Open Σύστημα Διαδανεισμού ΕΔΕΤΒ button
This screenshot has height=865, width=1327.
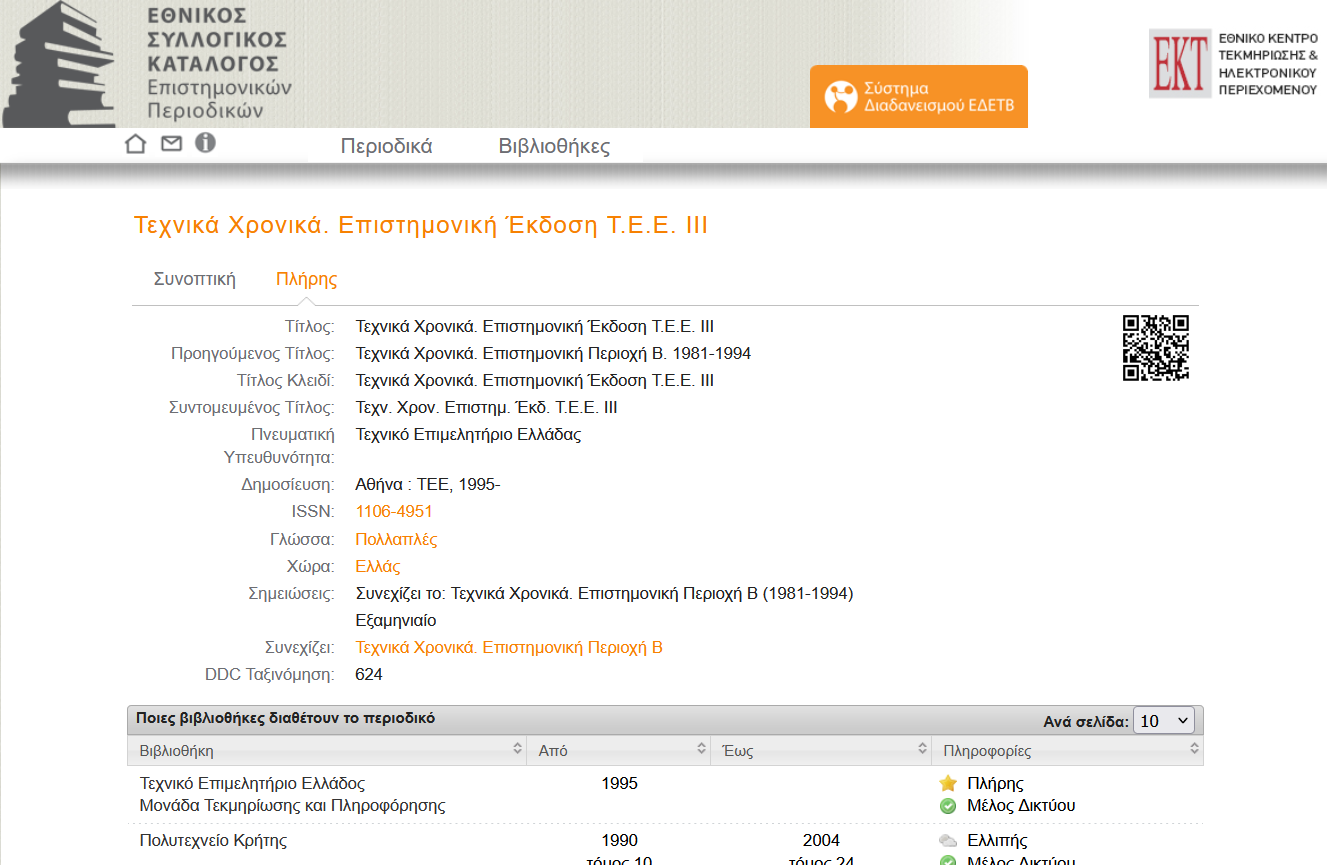point(918,97)
